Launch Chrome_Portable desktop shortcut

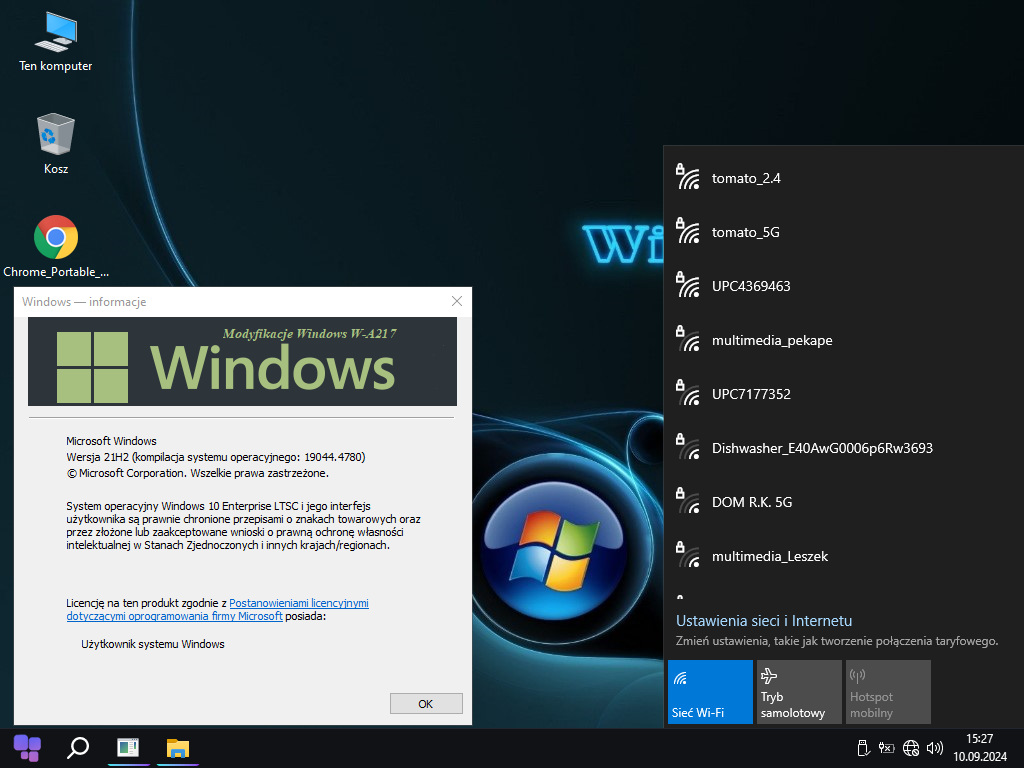[x=56, y=245]
